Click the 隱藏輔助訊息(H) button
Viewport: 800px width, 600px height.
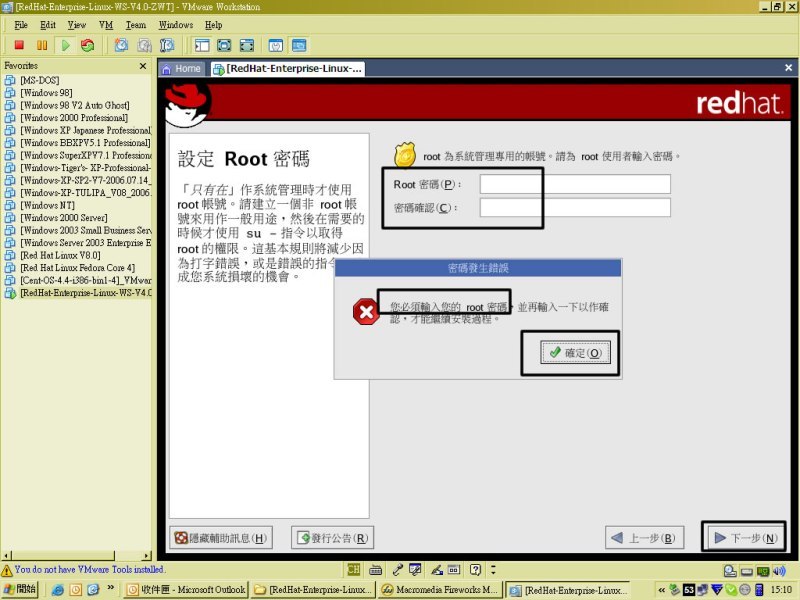(221, 538)
